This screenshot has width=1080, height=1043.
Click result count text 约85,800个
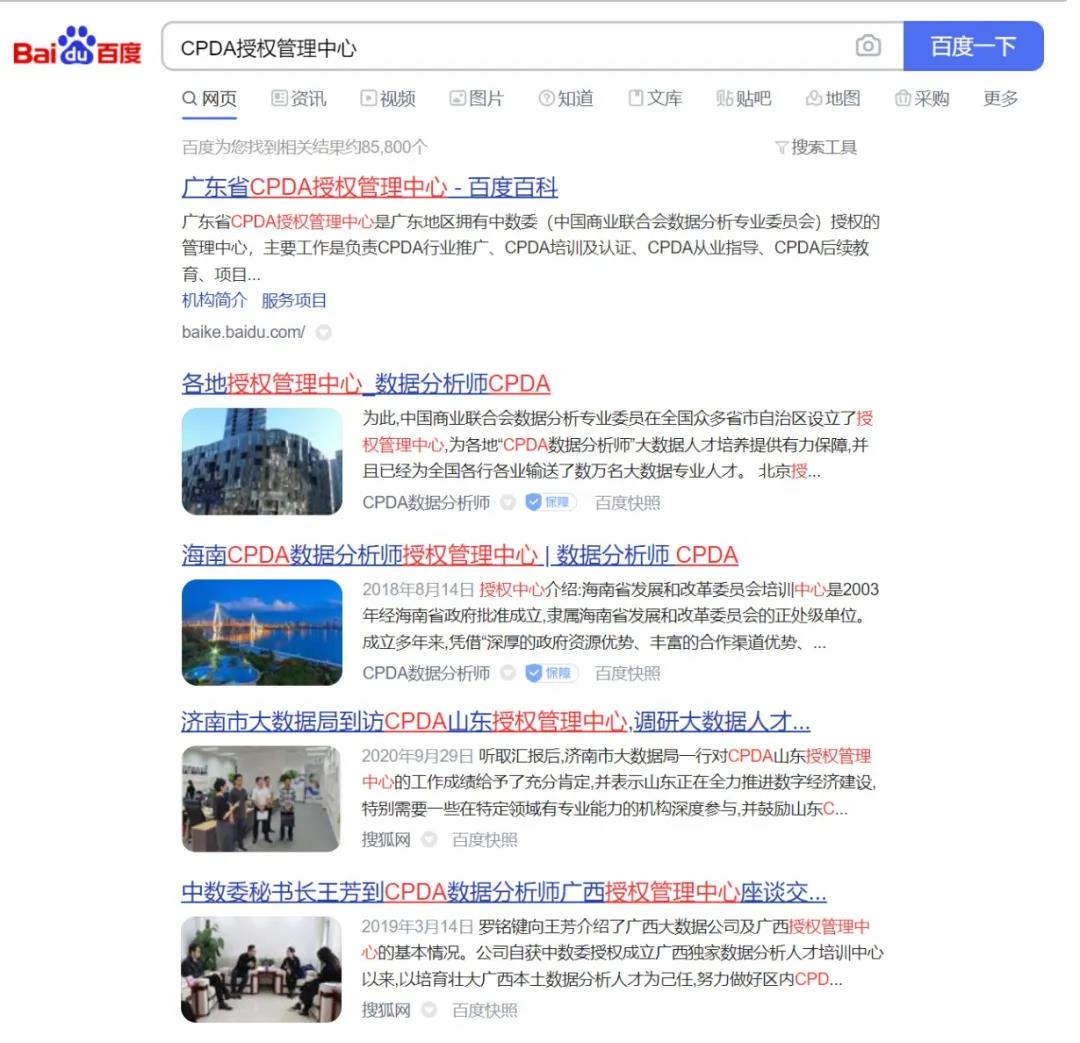387,147
